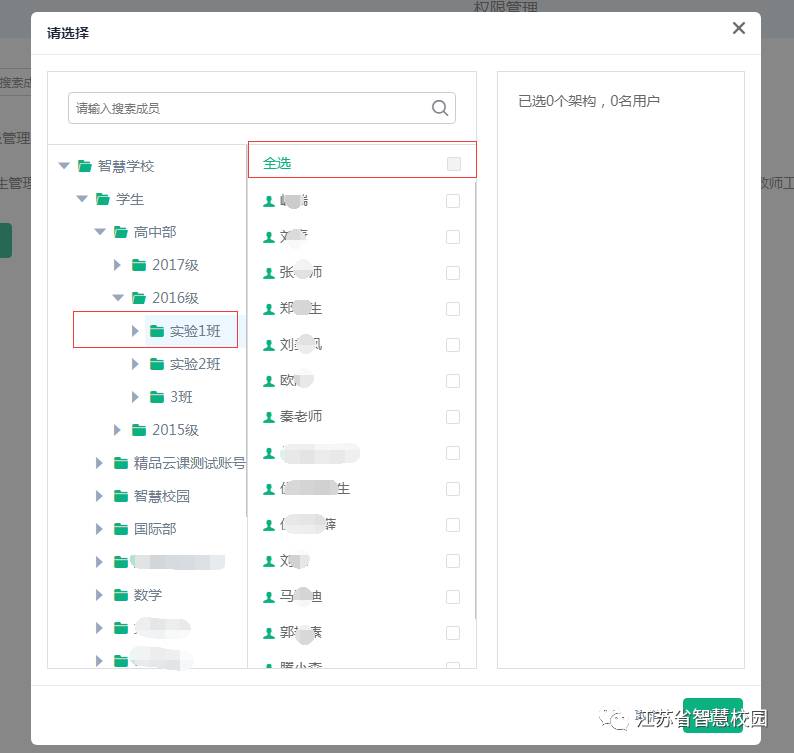
Task: Select the 实验2班 tree label
Action: (x=195, y=364)
